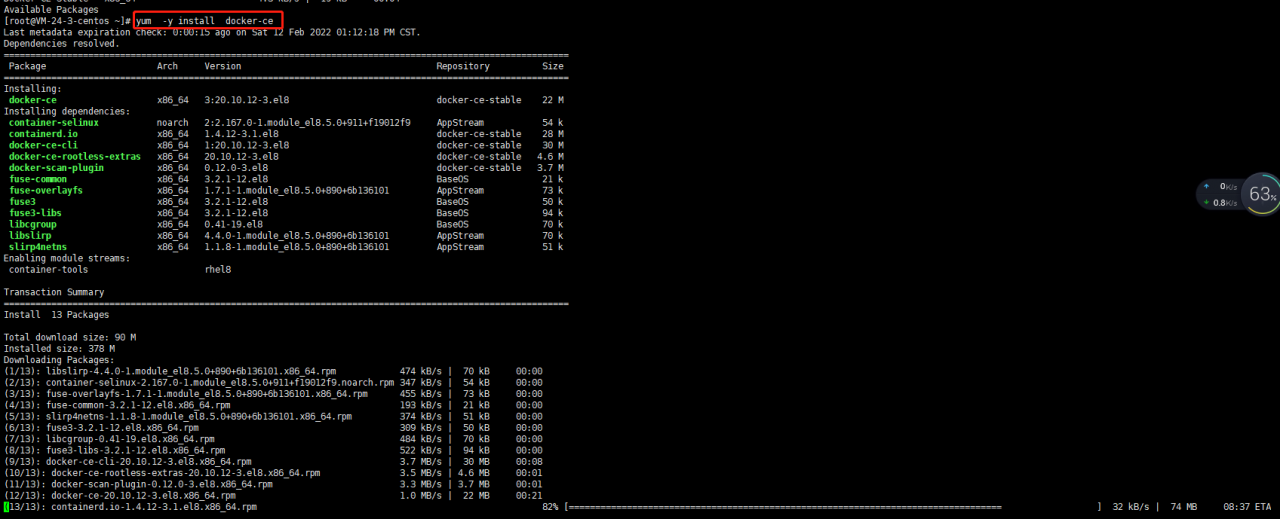The height and width of the screenshot is (519, 1280).
Task: Click version '1.4.12-3.1.el8' cell
Action: 241,134
